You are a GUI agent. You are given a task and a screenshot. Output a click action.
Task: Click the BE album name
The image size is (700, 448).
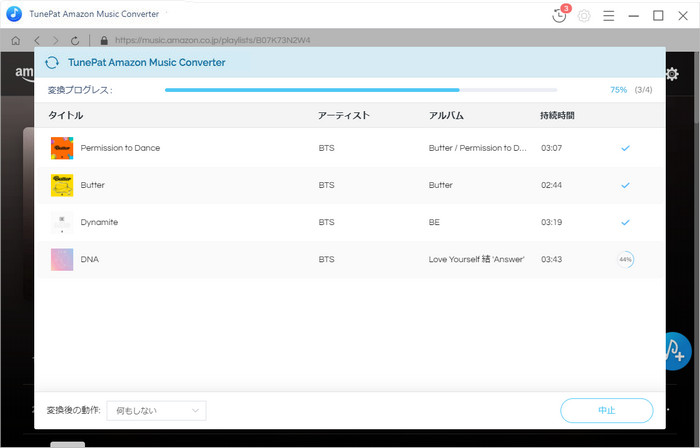(x=434, y=222)
